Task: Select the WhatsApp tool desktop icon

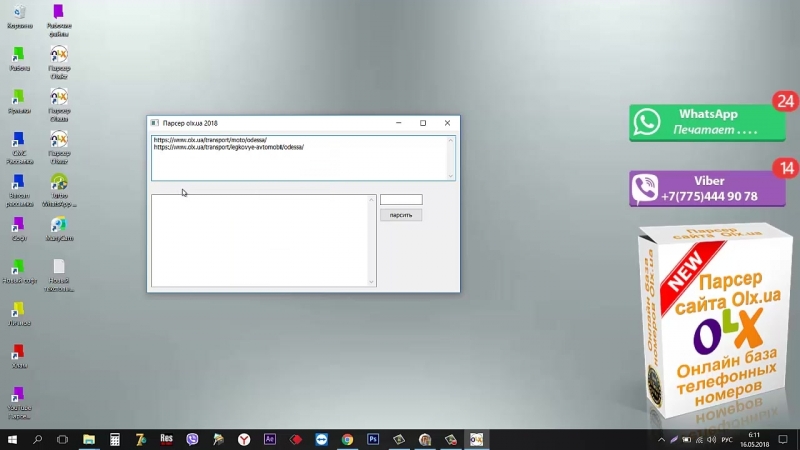Action: (59, 190)
